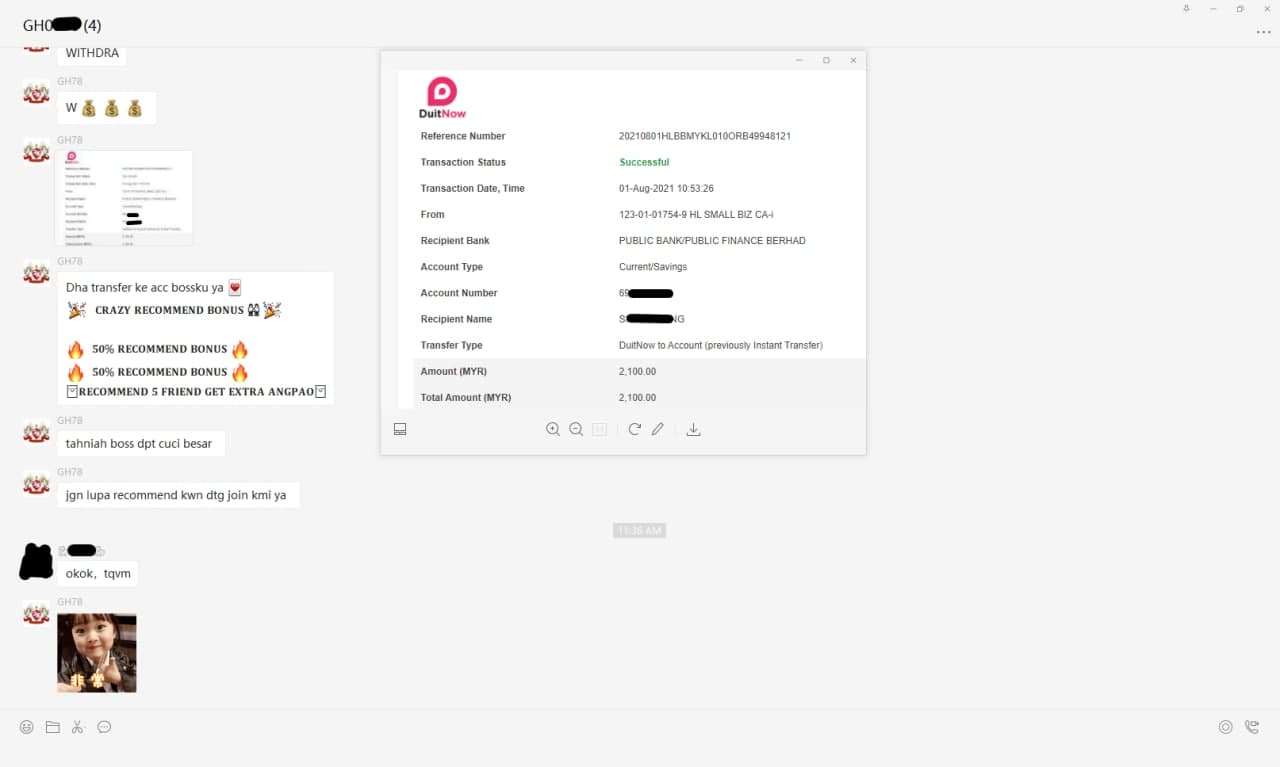
Task: Zoom out of the receipt image
Action: click(x=576, y=429)
